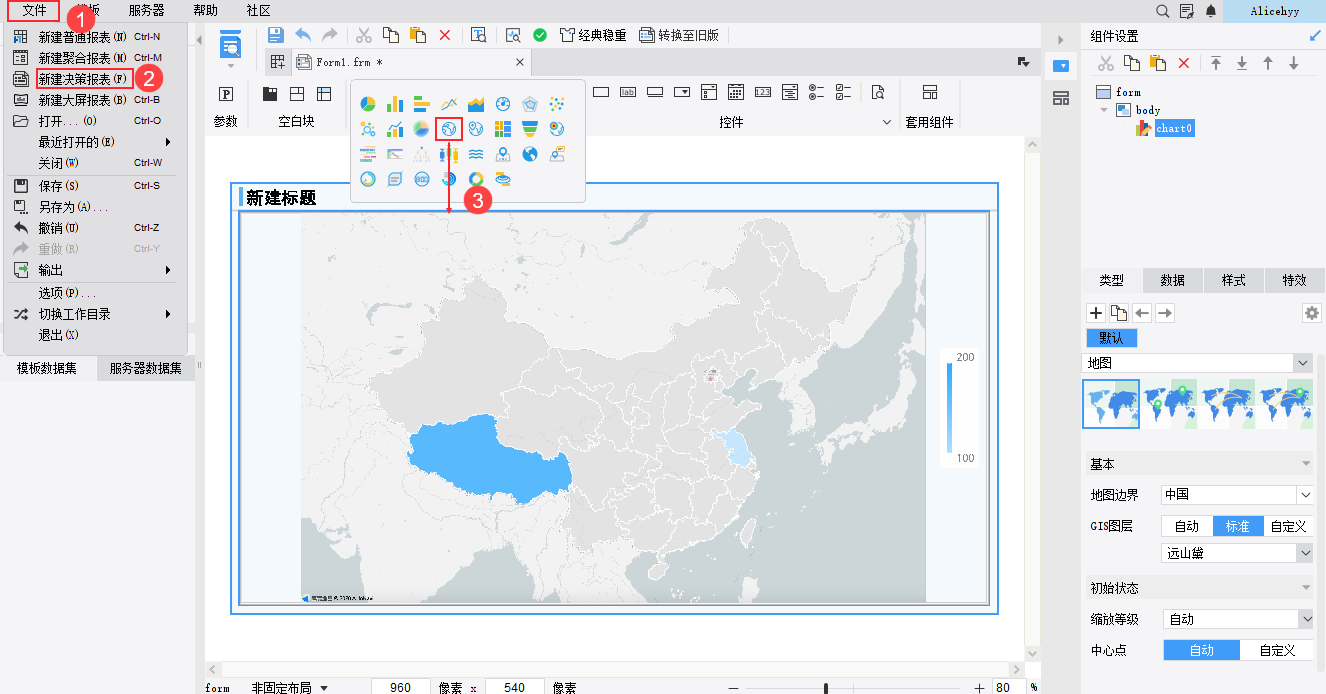The width and height of the screenshot is (1326, 694).
Task: Click the zoom slider handle at the bottom
Action: pyautogui.click(x=825, y=688)
